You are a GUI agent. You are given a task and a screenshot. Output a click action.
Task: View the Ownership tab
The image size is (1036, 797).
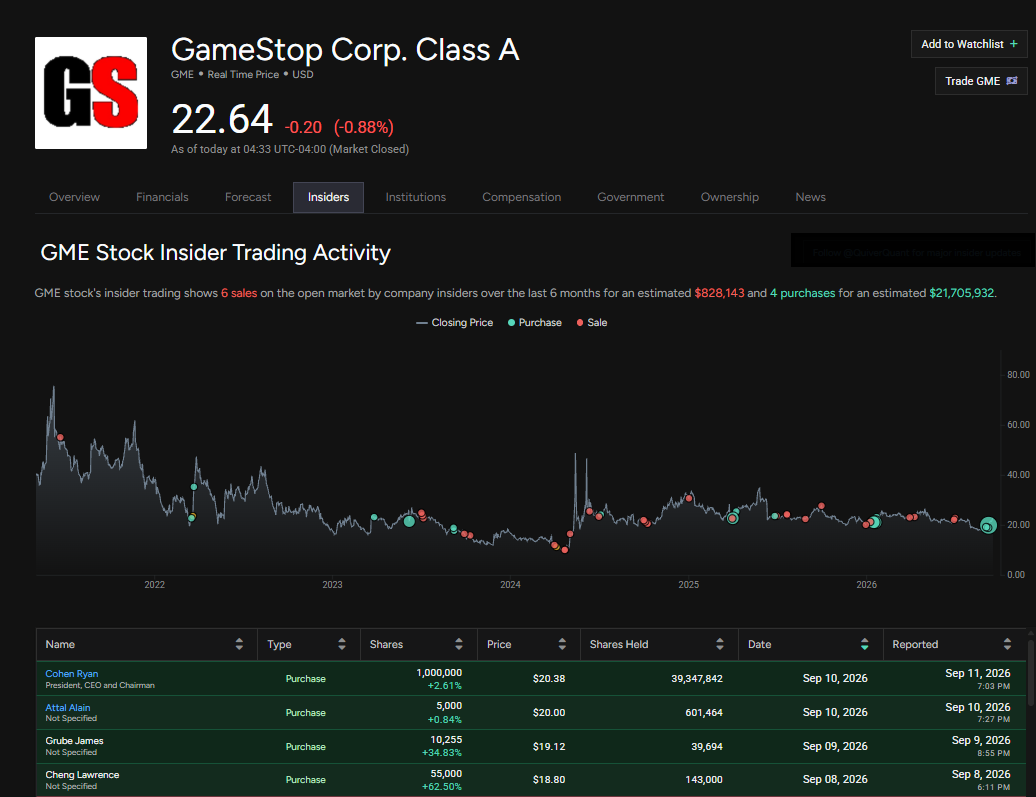tap(729, 197)
